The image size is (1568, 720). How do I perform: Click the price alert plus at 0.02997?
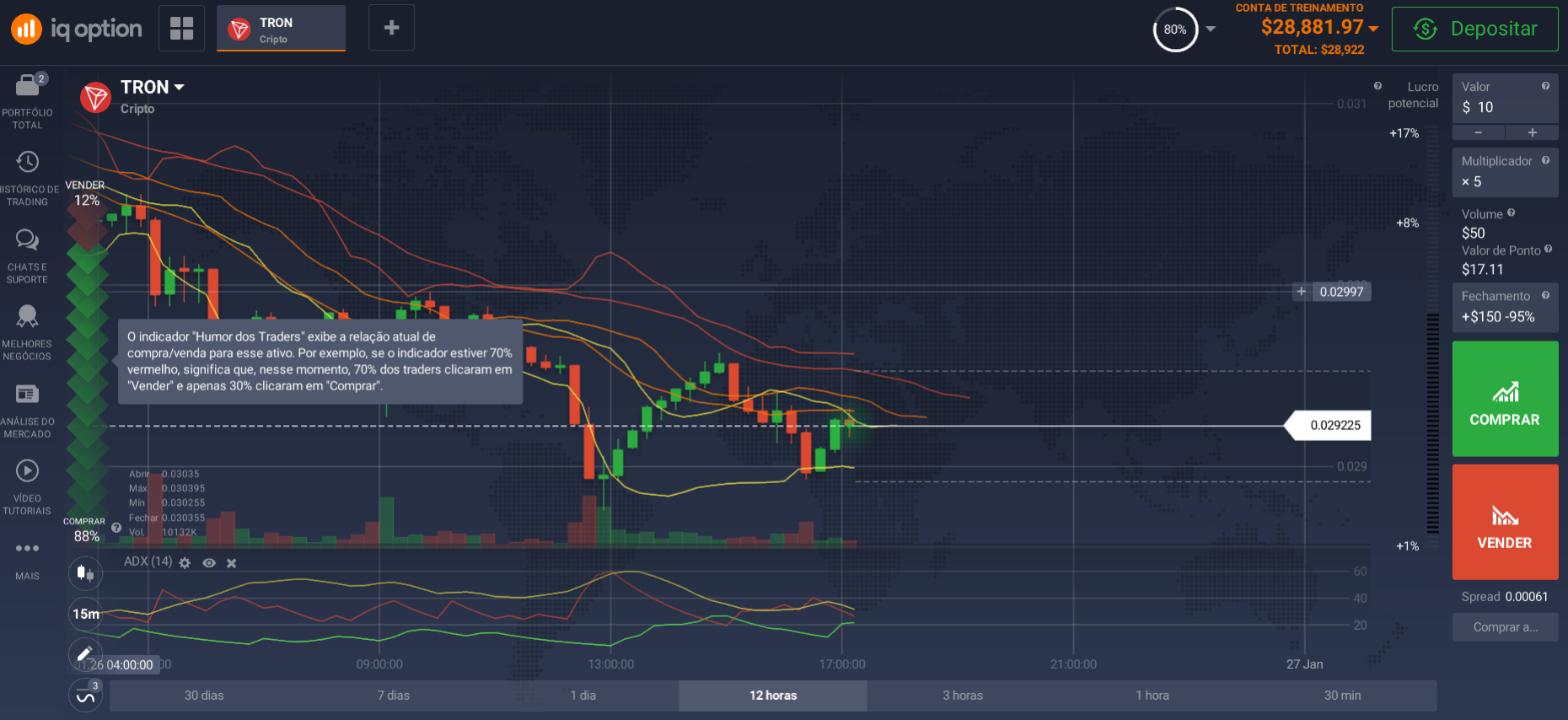click(1302, 292)
